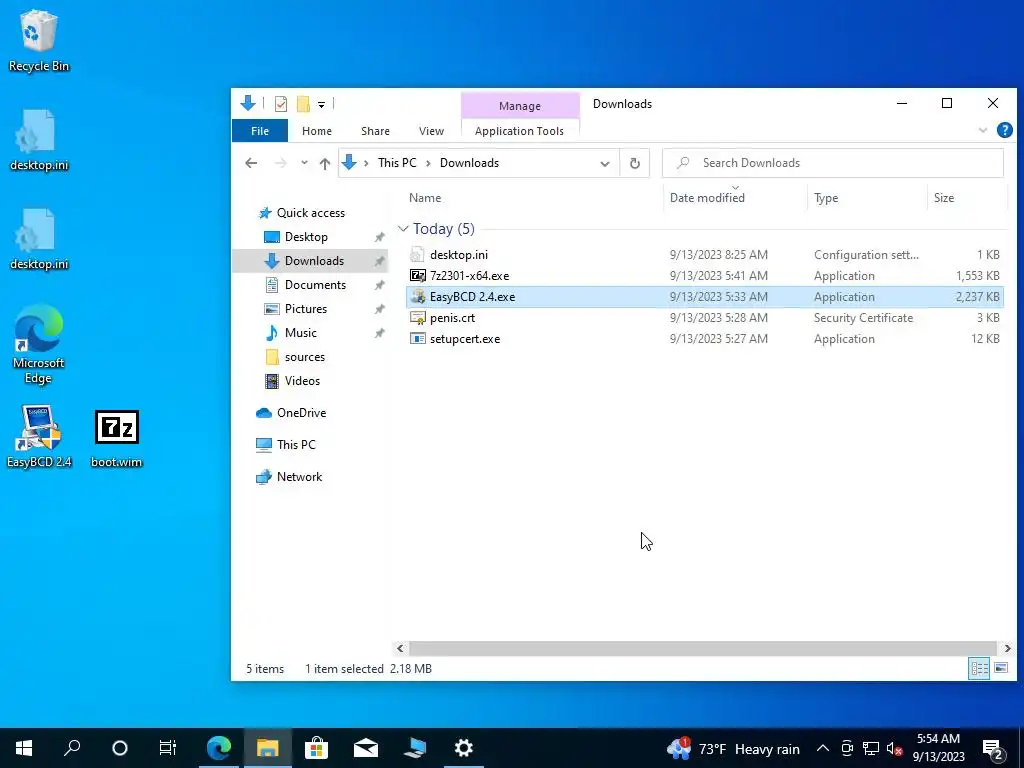1024x768 pixels.
Task: Open taskbar Search
Action: tap(72, 748)
